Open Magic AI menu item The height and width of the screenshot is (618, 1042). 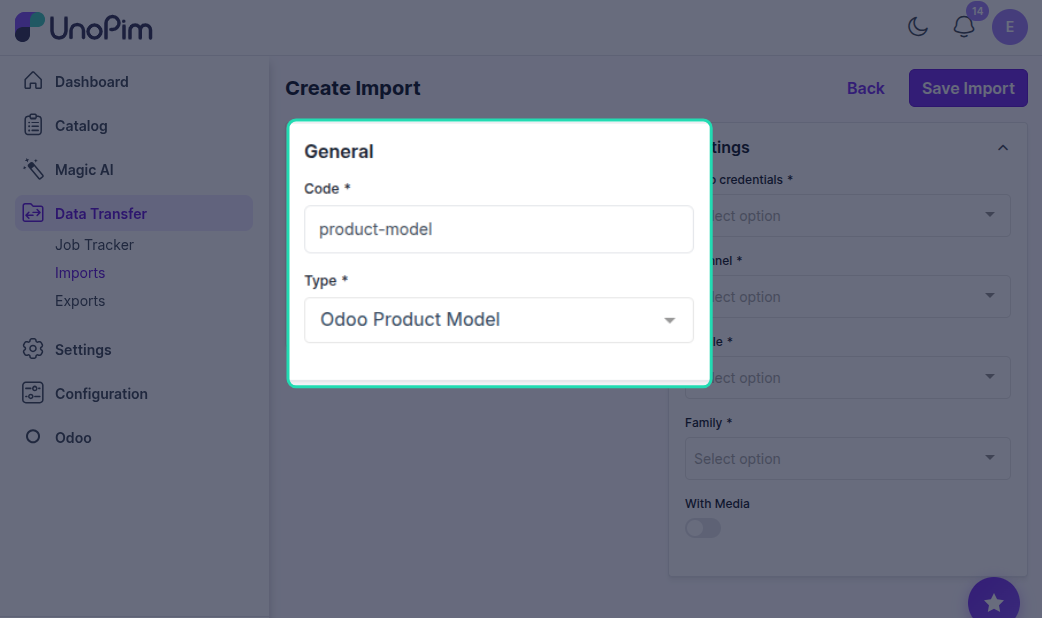[x=84, y=170]
